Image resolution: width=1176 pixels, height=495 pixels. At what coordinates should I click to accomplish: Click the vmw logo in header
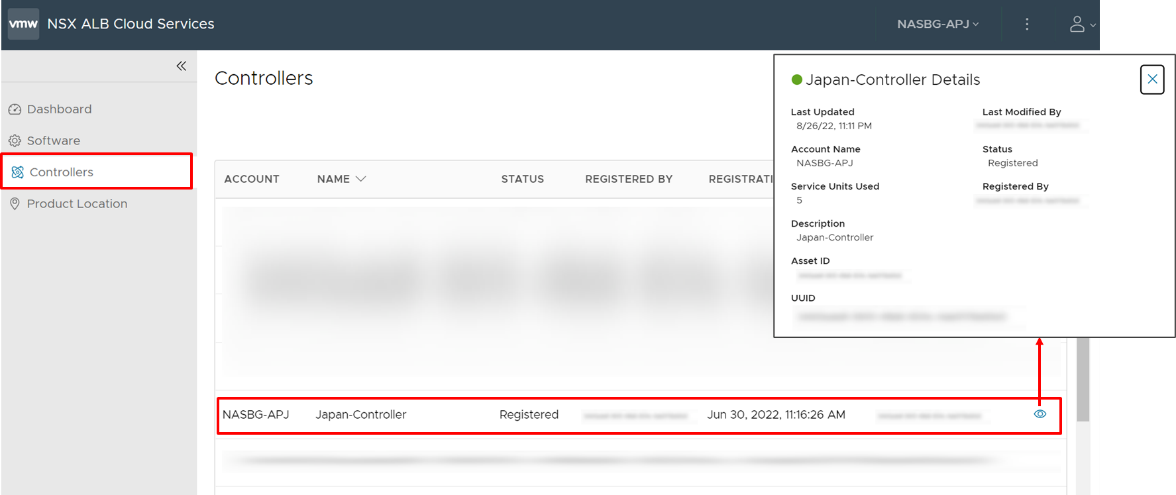click(x=23, y=24)
